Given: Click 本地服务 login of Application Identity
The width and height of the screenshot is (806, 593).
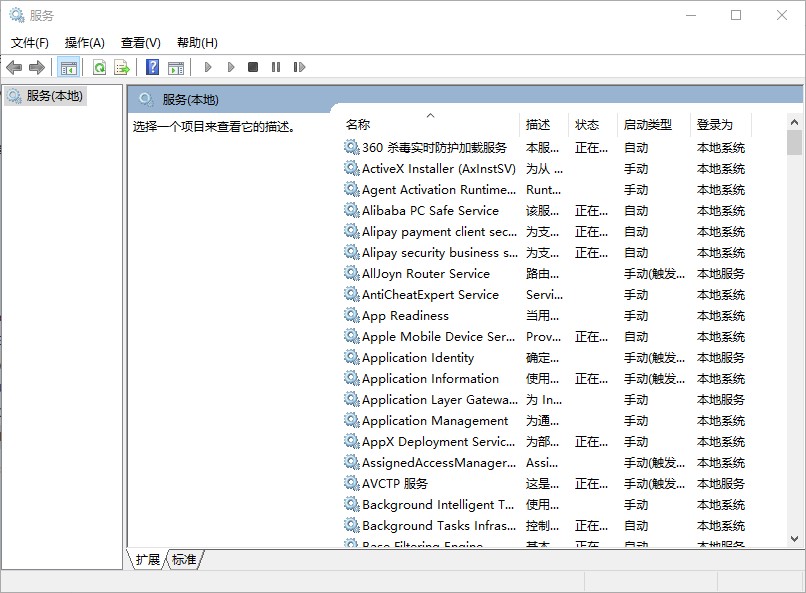Looking at the screenshot, I should (721, 358).
